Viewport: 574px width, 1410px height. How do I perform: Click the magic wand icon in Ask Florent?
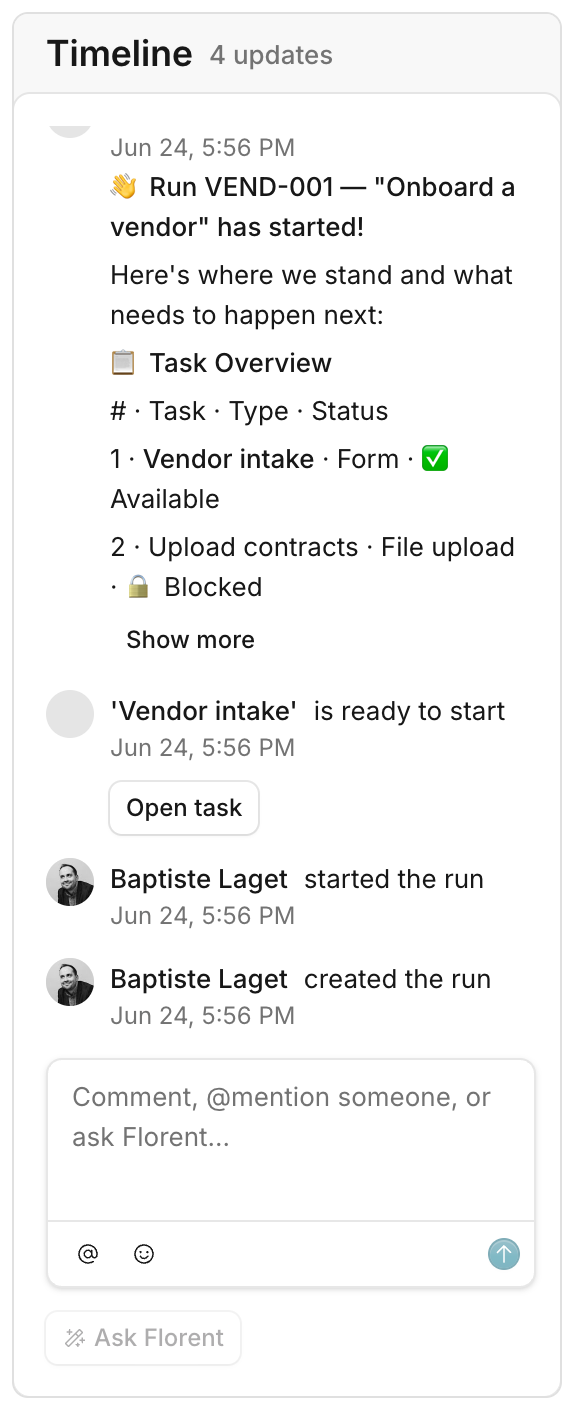pos(75,1338)
